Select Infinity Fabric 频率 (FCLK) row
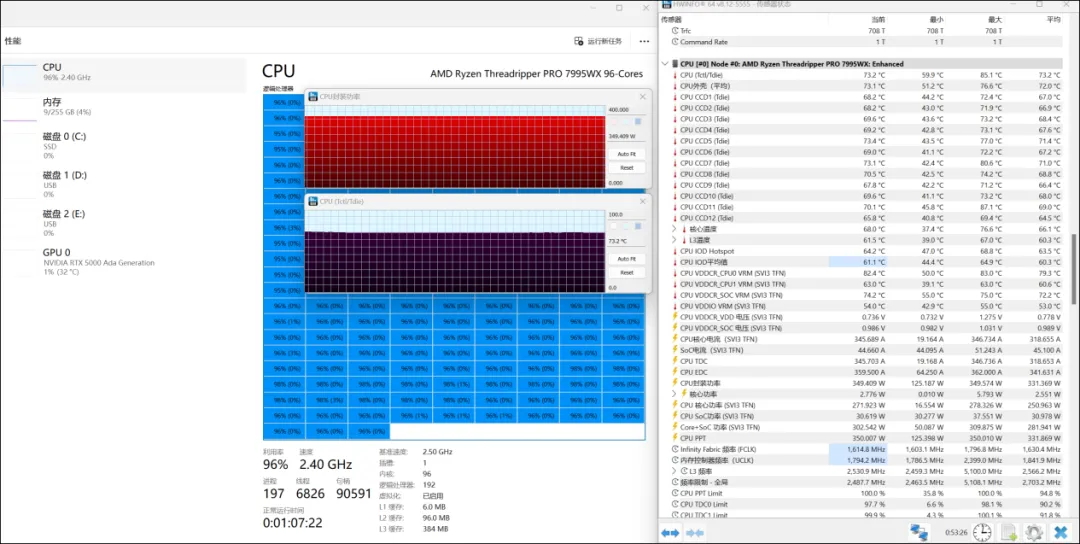Screen dimensions: 1080x544 pyautogui.click(x=863, y=450)
